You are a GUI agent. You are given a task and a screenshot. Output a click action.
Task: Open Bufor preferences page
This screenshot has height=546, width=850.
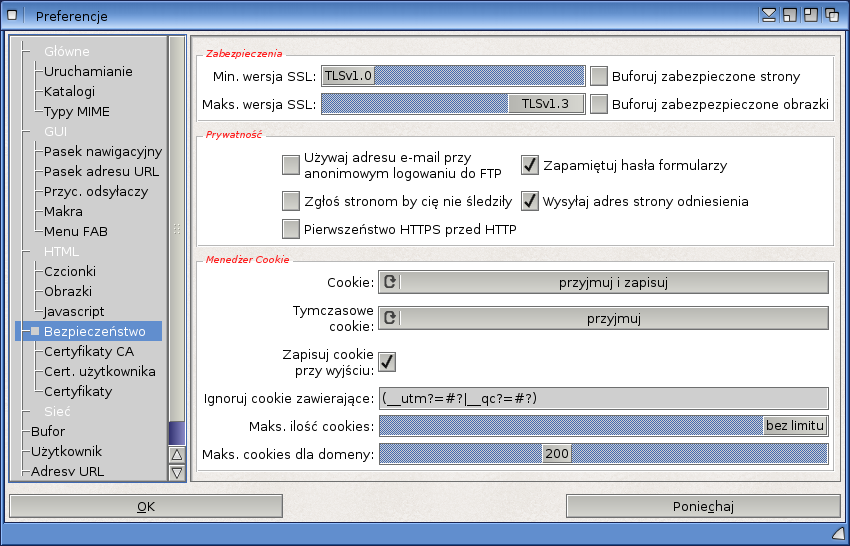point(48,432)
